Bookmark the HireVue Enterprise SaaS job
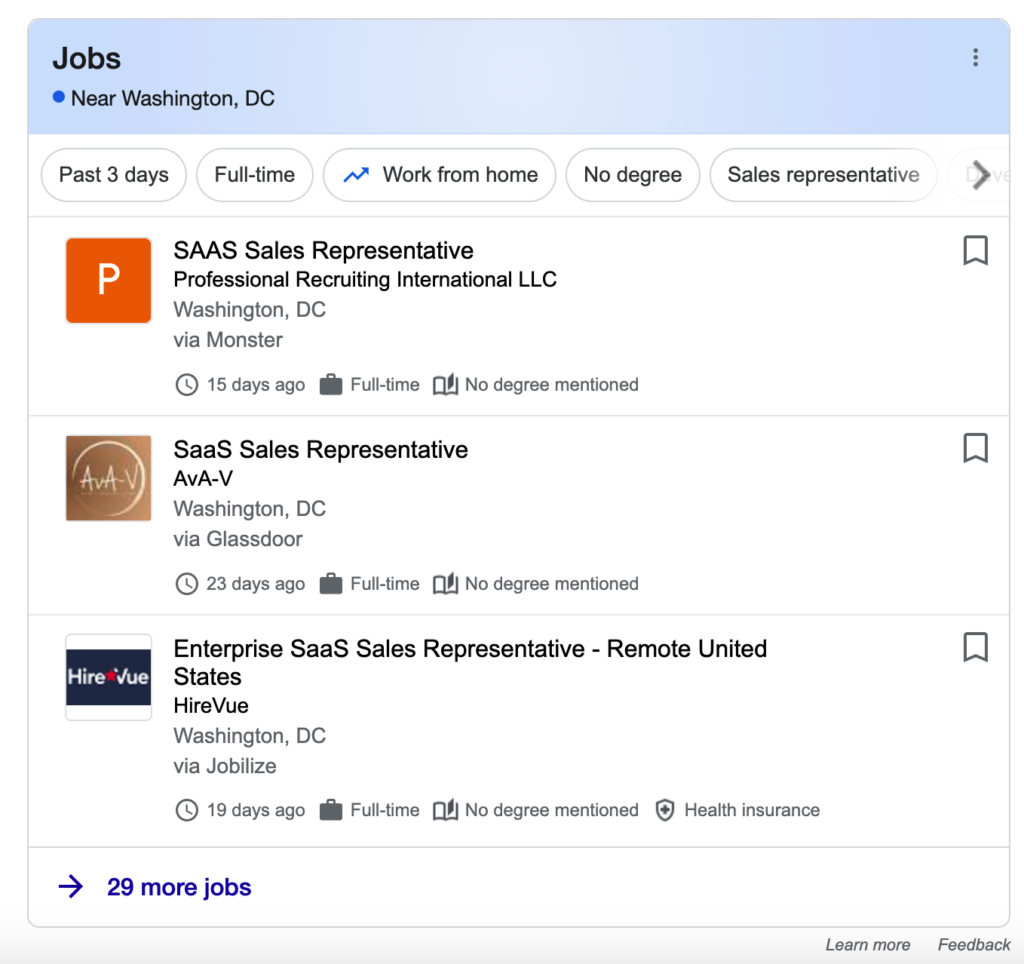 (x=975, y=647)
